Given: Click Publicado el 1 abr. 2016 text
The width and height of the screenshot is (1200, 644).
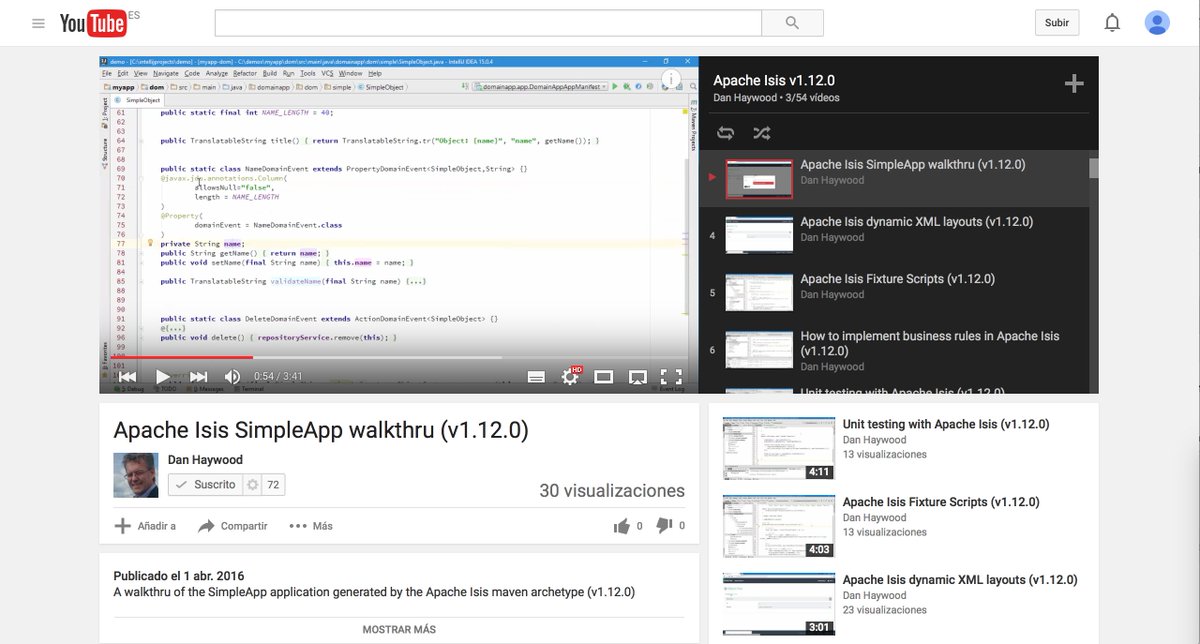Looking at the screenshot, I should 179,576.
